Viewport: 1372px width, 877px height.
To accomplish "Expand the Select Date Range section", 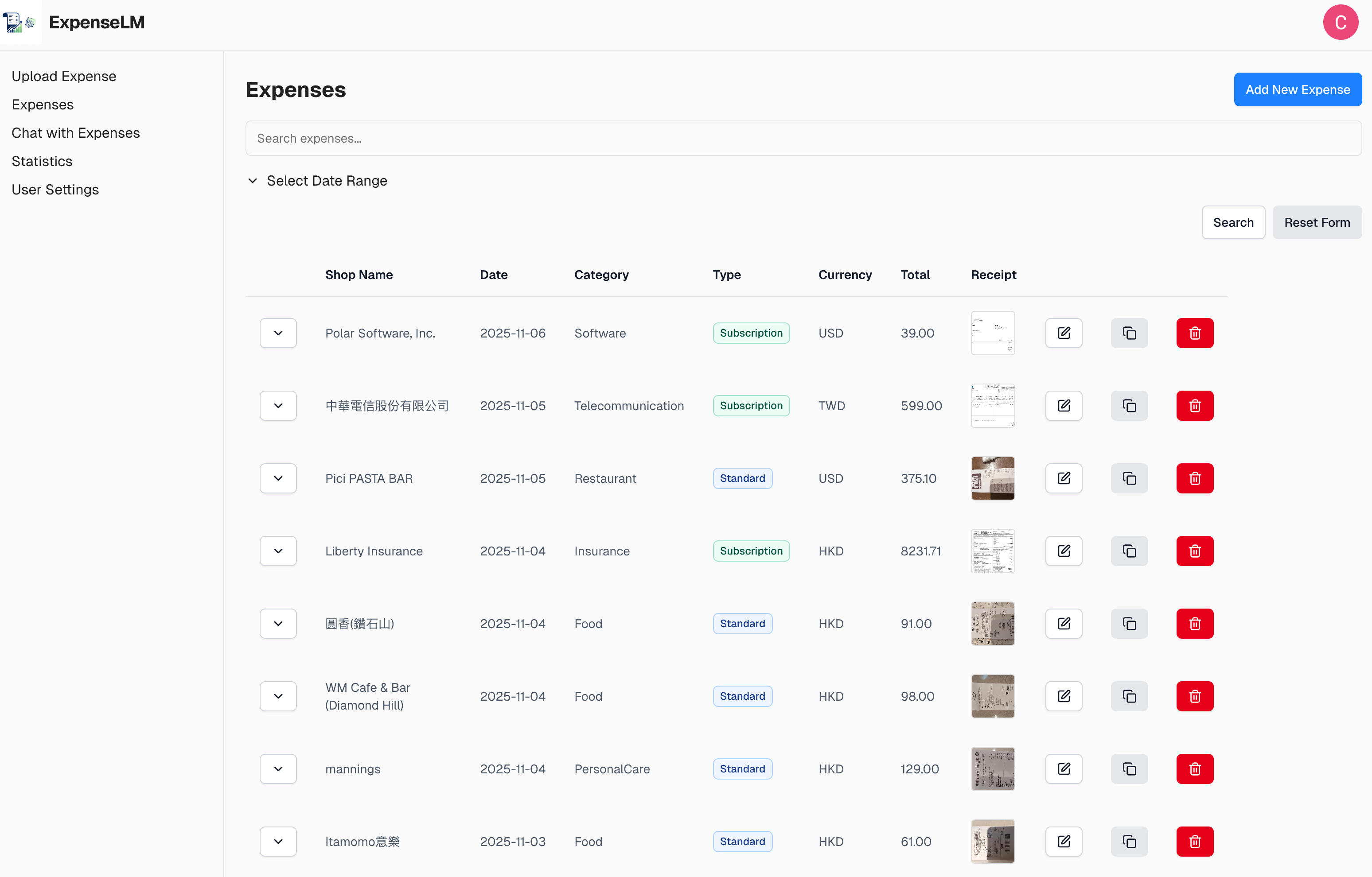I will pyautogui.click(x=317, y=181).
